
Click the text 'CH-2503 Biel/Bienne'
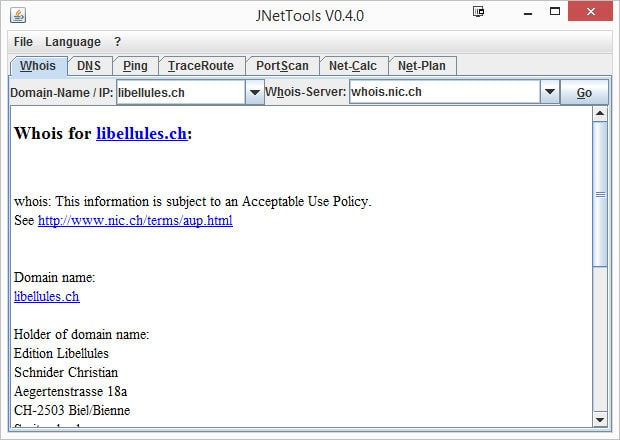coord(72,410)
